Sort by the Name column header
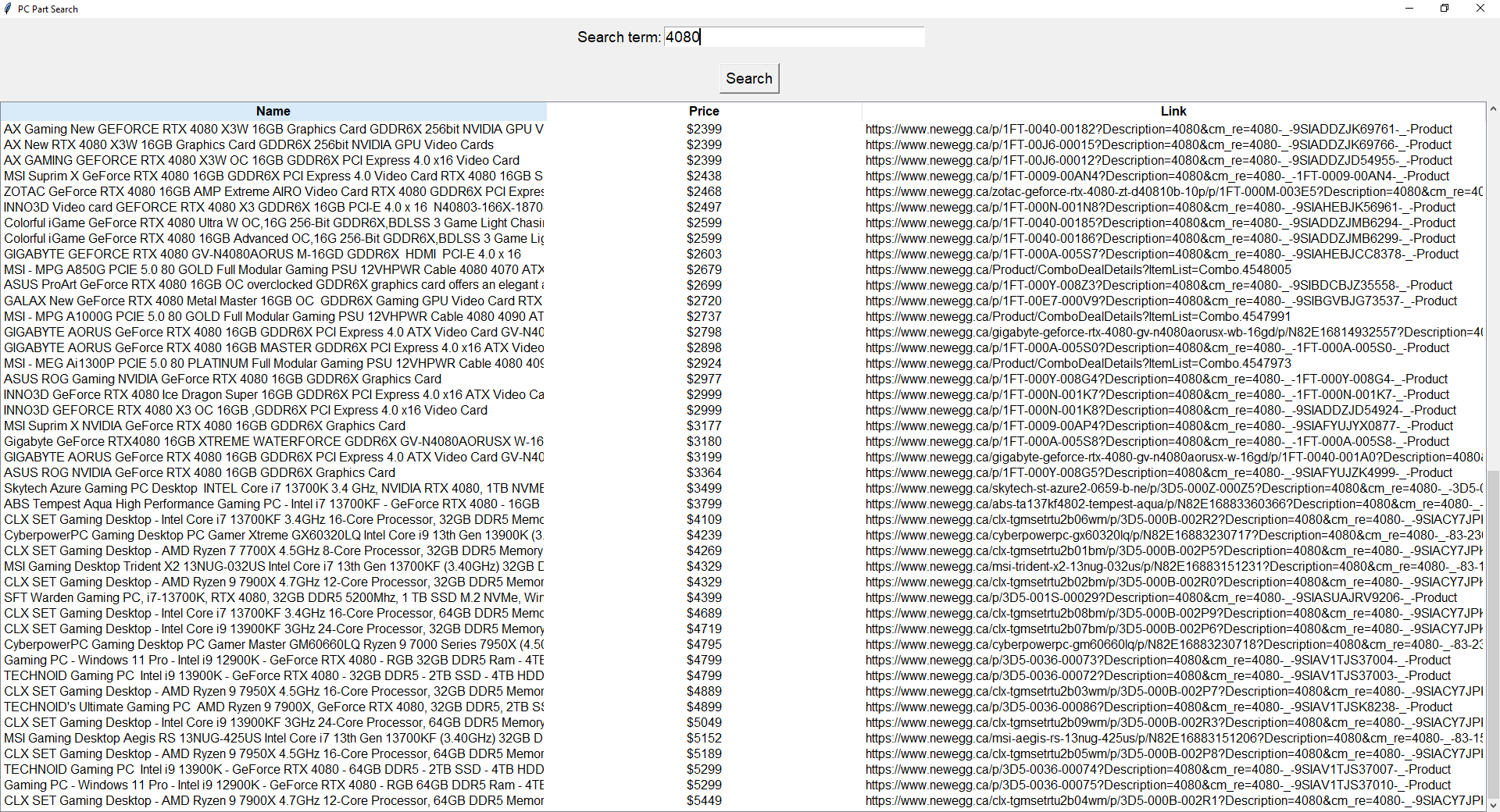This screenshot has height=812, width=1500. click(x=273, y=111)
